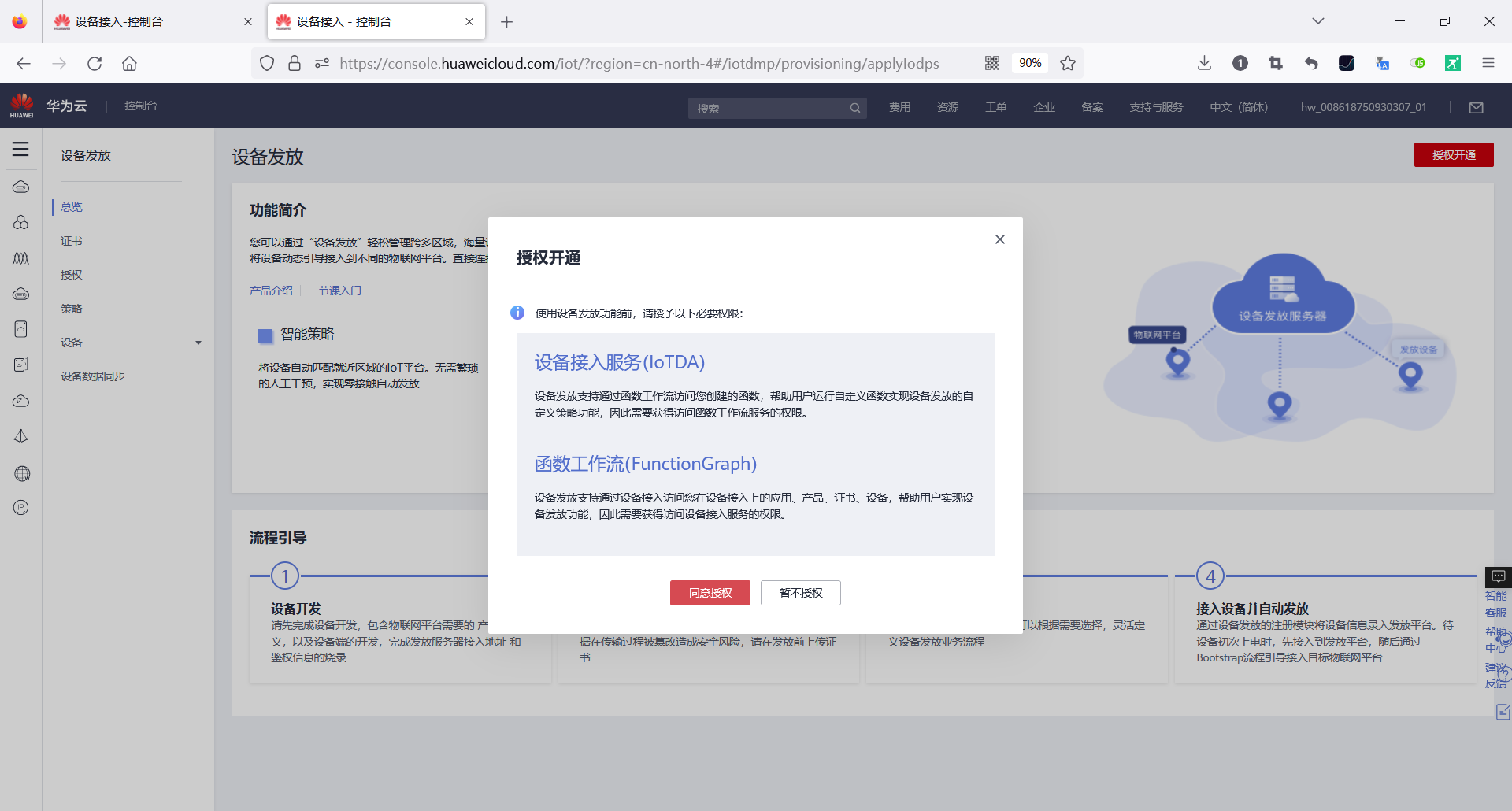1512x811 pixels.
Task: Open the 中文 (简体) language selector
Action: [x=1238, y=107]
